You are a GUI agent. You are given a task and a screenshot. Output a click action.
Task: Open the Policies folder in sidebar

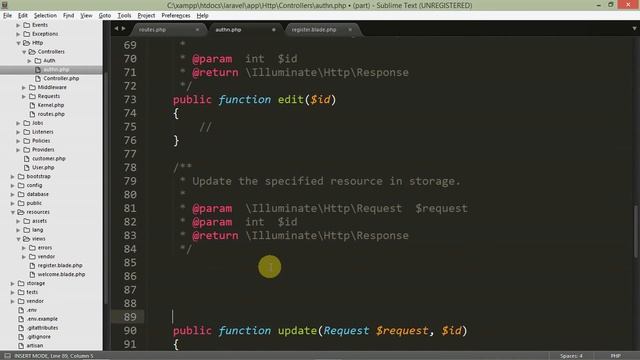point(41,141)
